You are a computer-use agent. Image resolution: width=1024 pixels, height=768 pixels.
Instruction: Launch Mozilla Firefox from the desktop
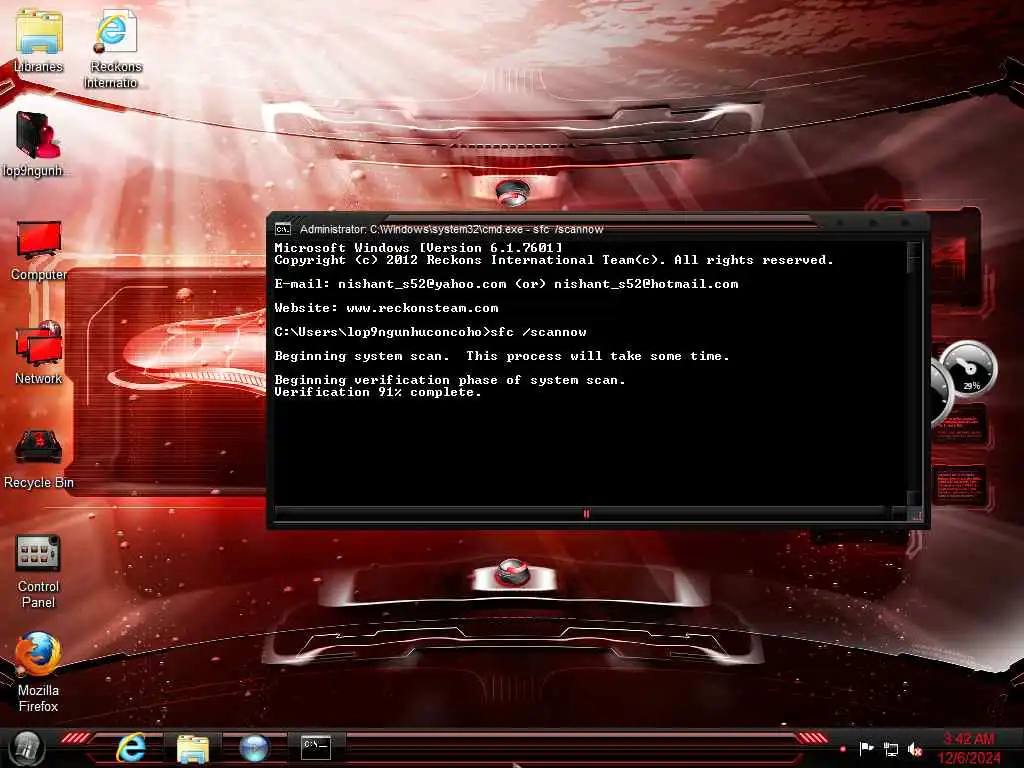(38, 673)
